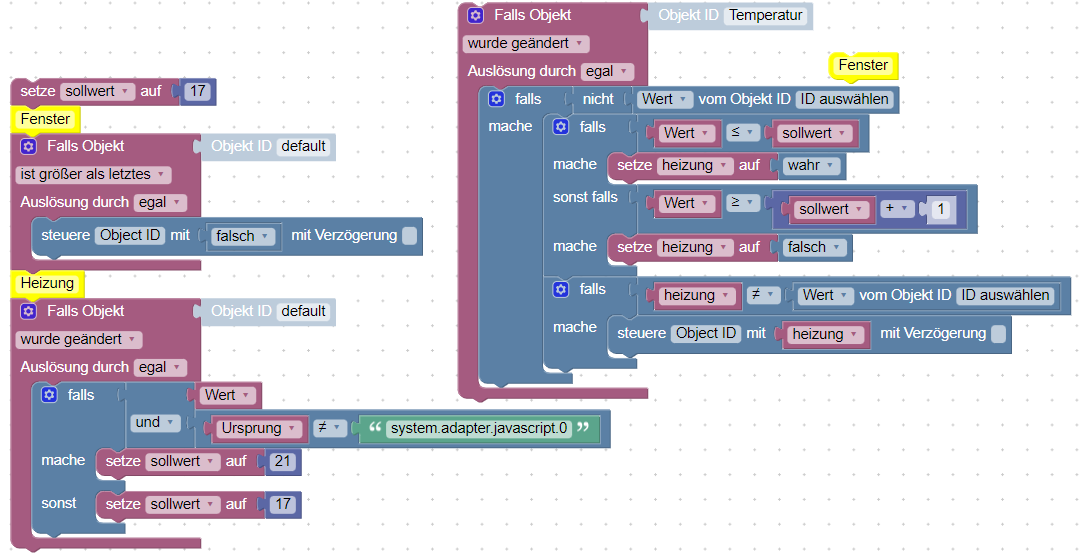The width and height of the screenshot is (1084, 553).
Task: Click gear on falls block with Wert ≤ sollwert
Action: (x=561, y=126)
